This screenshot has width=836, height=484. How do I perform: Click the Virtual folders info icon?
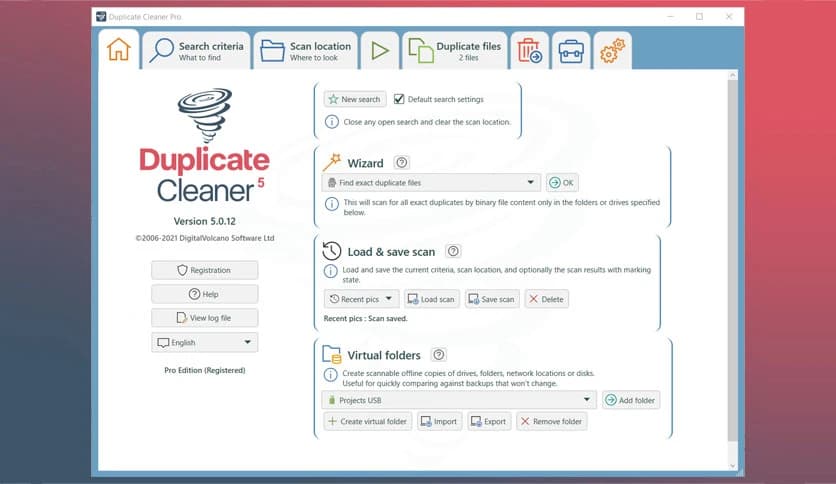click(x=331, y=374)
